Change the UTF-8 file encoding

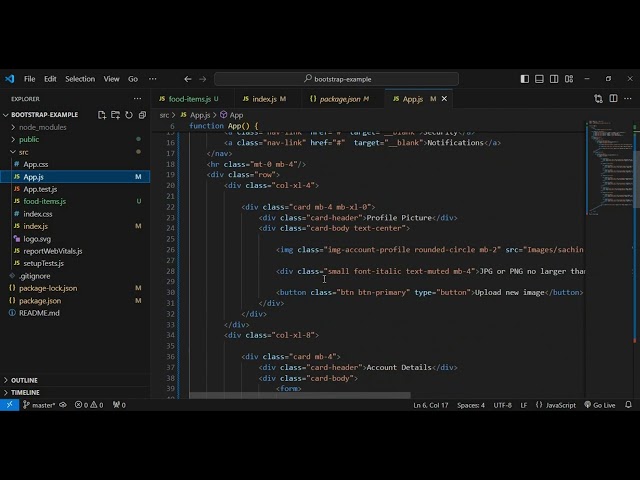(x=502, y=405)
